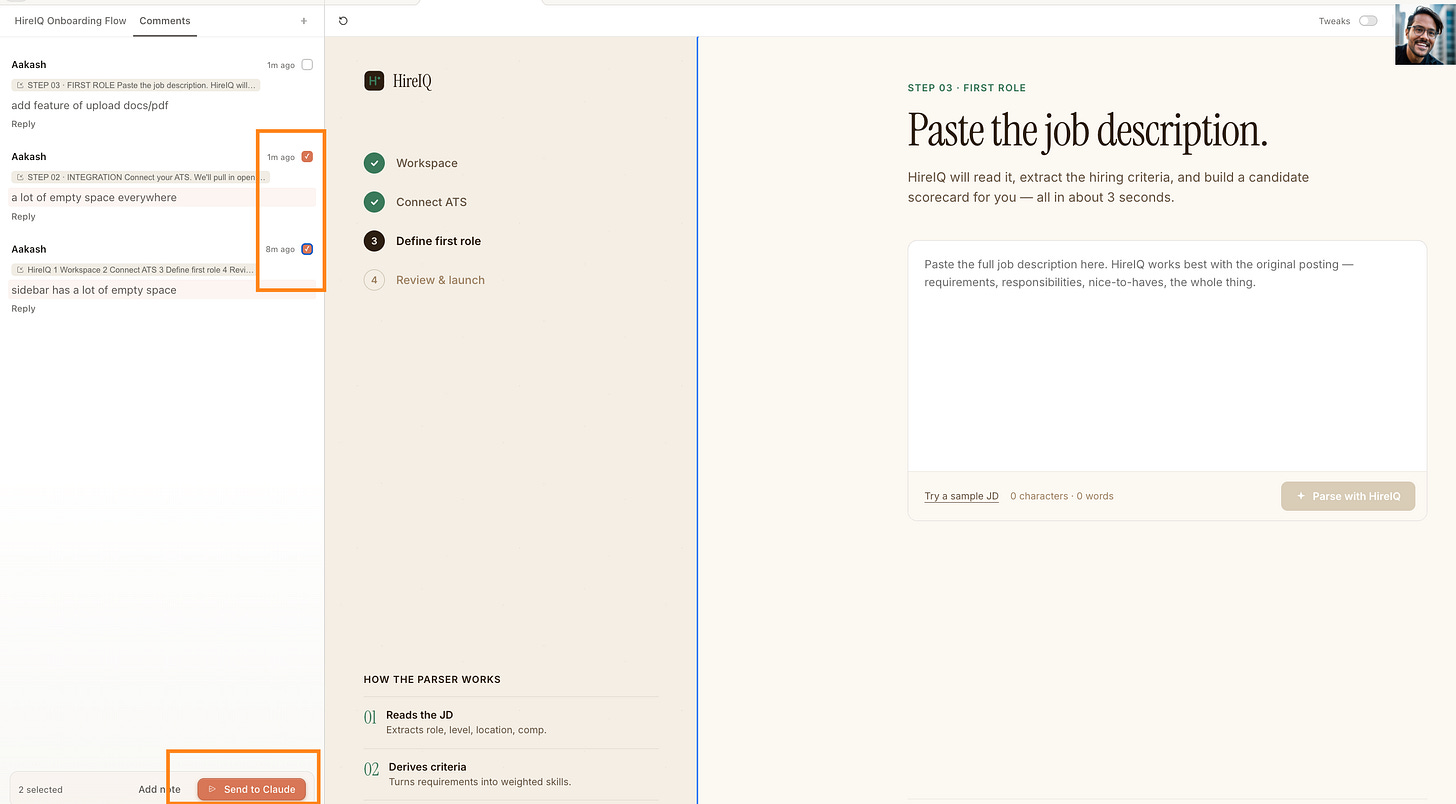Reply to the upload docs/pdf comment
This screenshot has width=1456, height=804.
click(23, 124)
